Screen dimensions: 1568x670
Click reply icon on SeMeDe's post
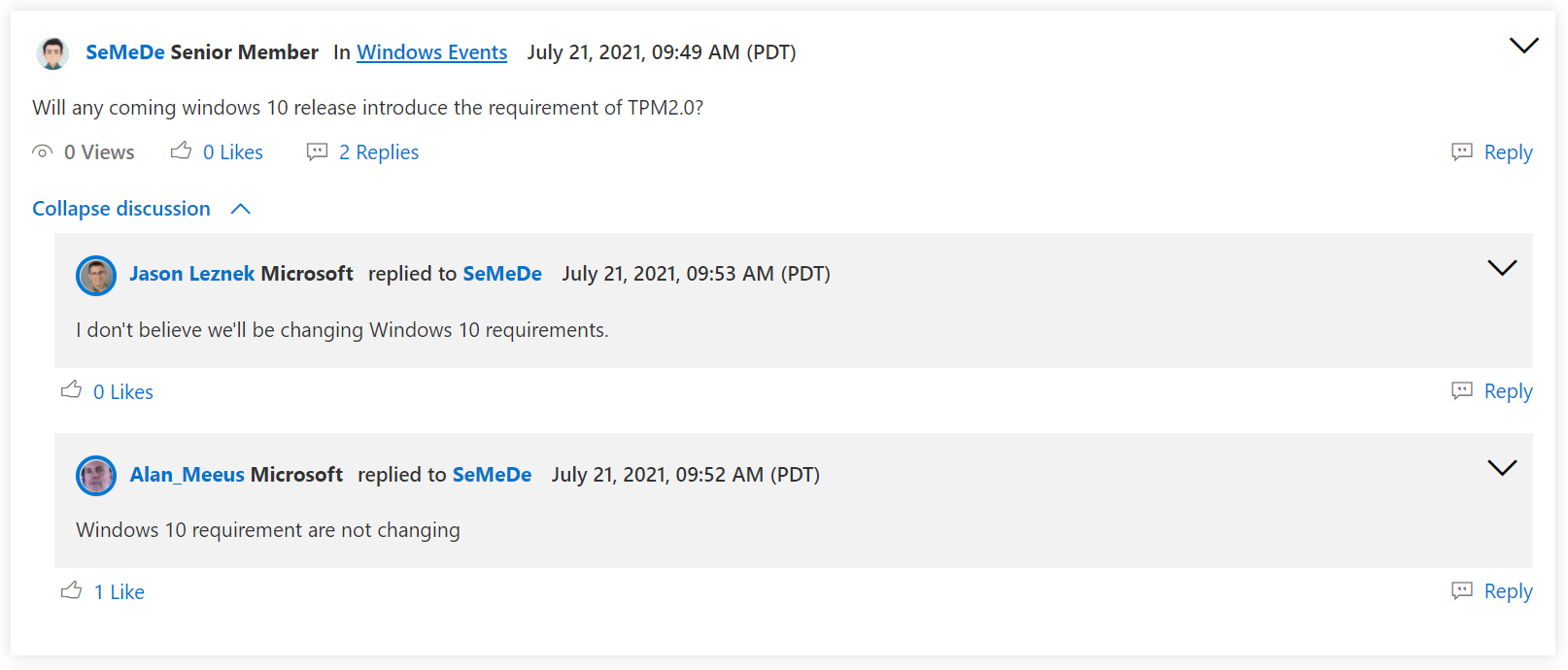tap(1462, 151)
